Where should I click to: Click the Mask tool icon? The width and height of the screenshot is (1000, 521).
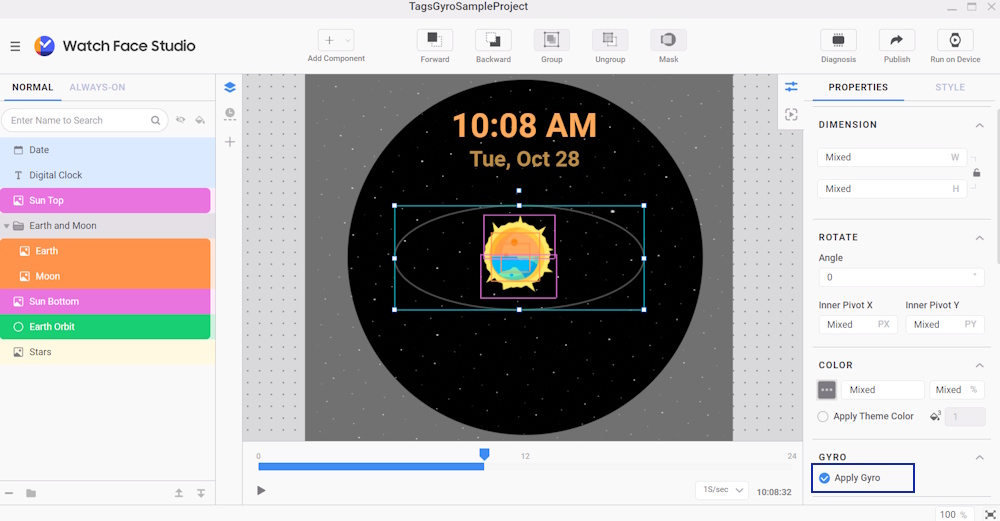pos(668,40)
